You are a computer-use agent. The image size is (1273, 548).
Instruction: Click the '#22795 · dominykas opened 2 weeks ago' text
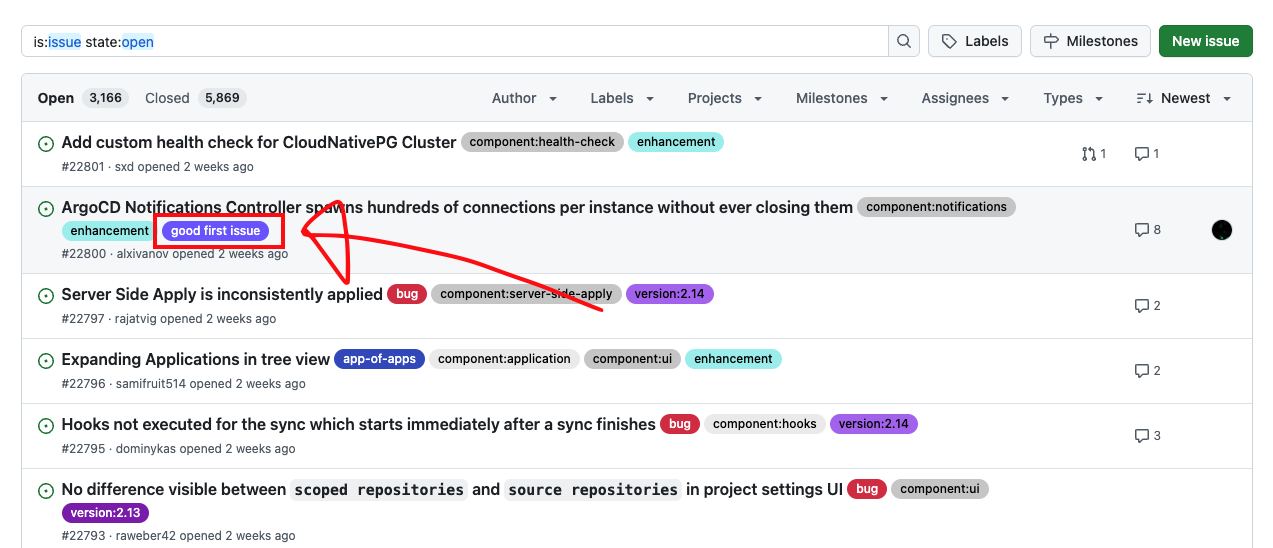(179, 449)
